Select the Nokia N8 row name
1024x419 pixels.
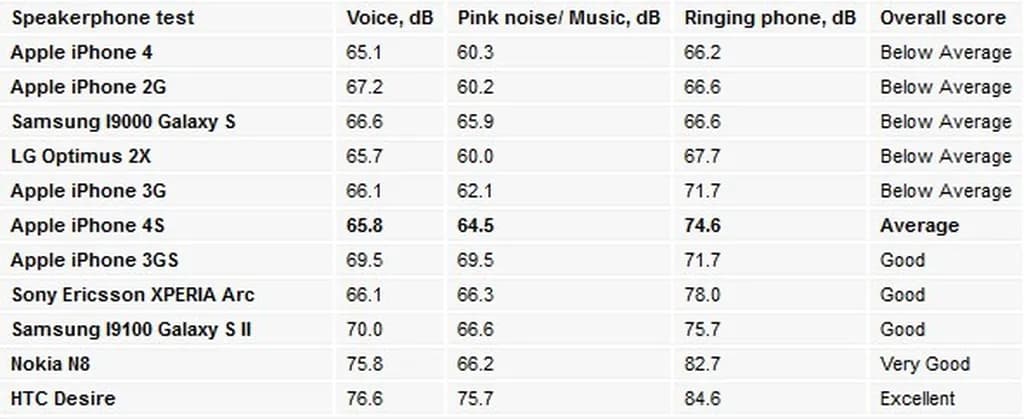(56, 364)
